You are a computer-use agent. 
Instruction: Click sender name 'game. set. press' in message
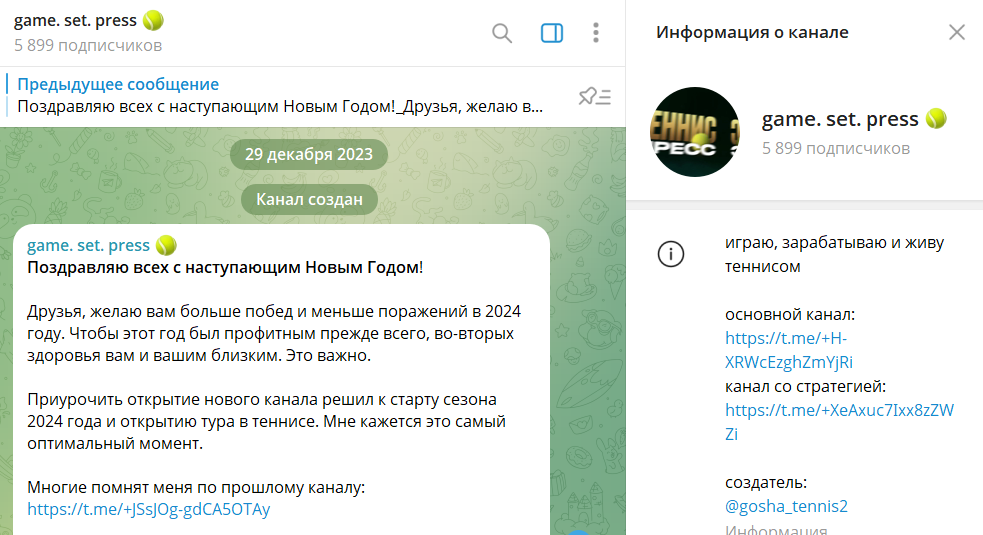pos(88,245)
